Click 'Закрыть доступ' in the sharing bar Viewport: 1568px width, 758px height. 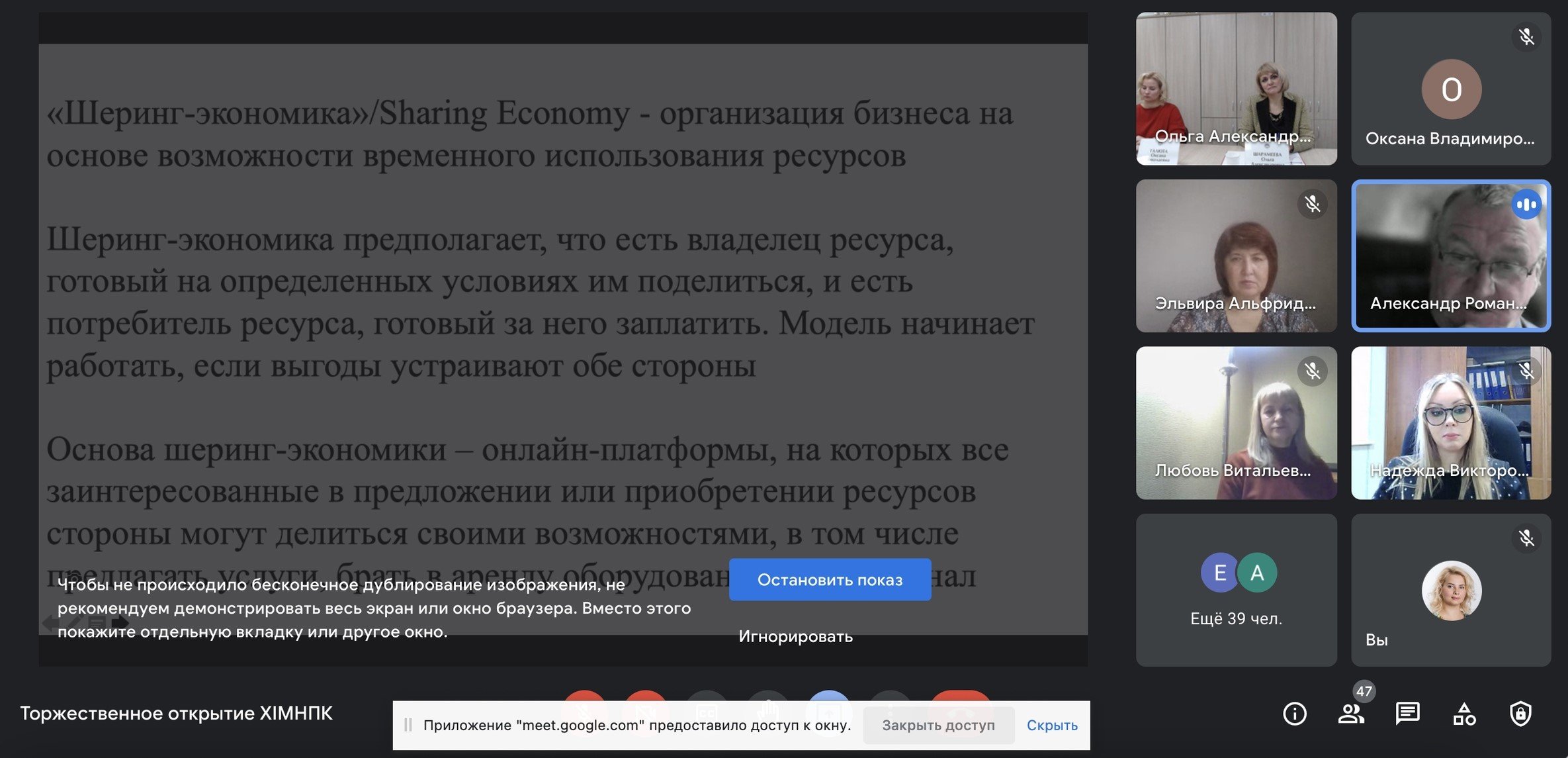pyautogui.click(x=938, y=725)
